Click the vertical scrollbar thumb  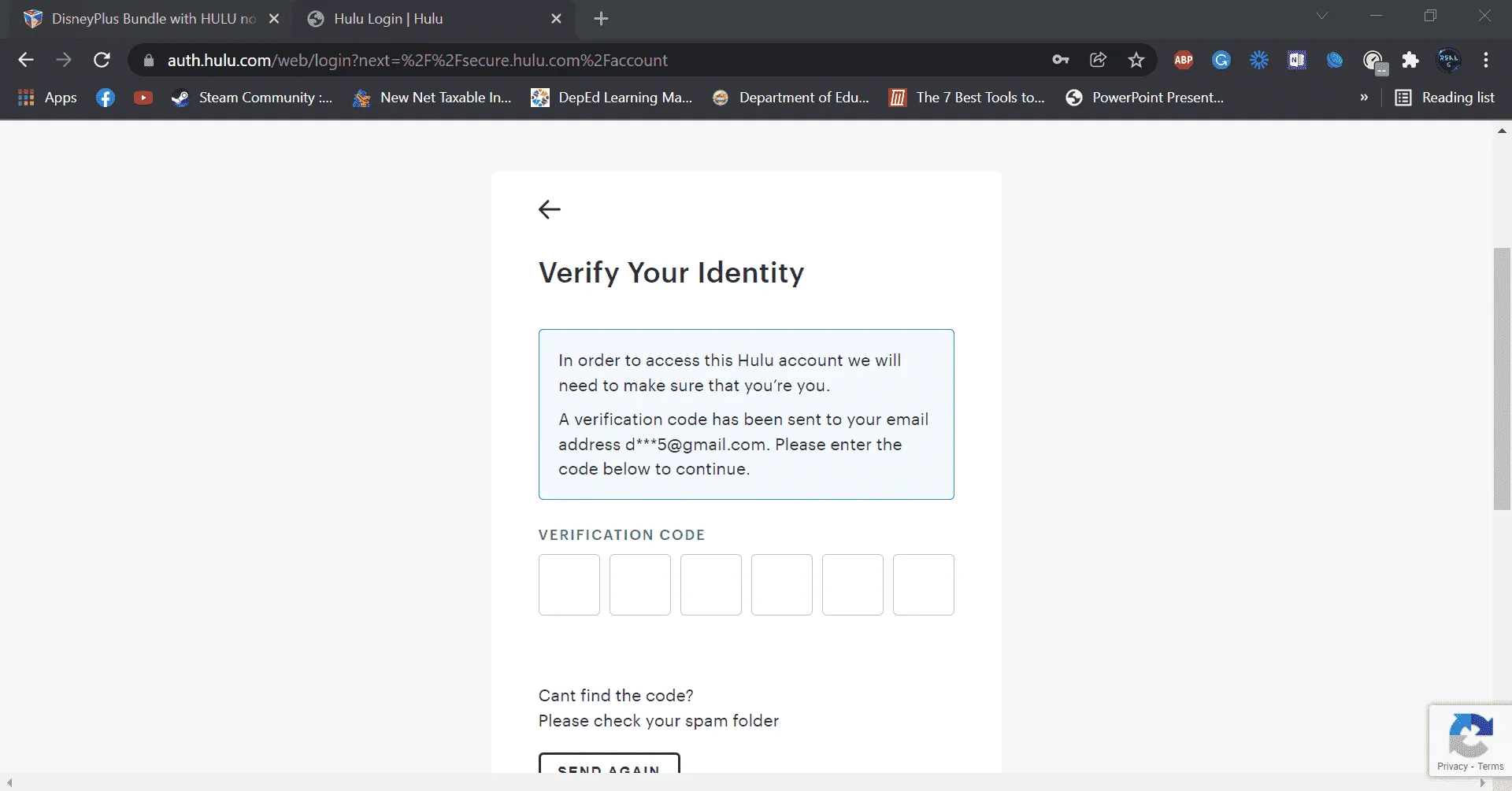click(x=1502, y=379)
